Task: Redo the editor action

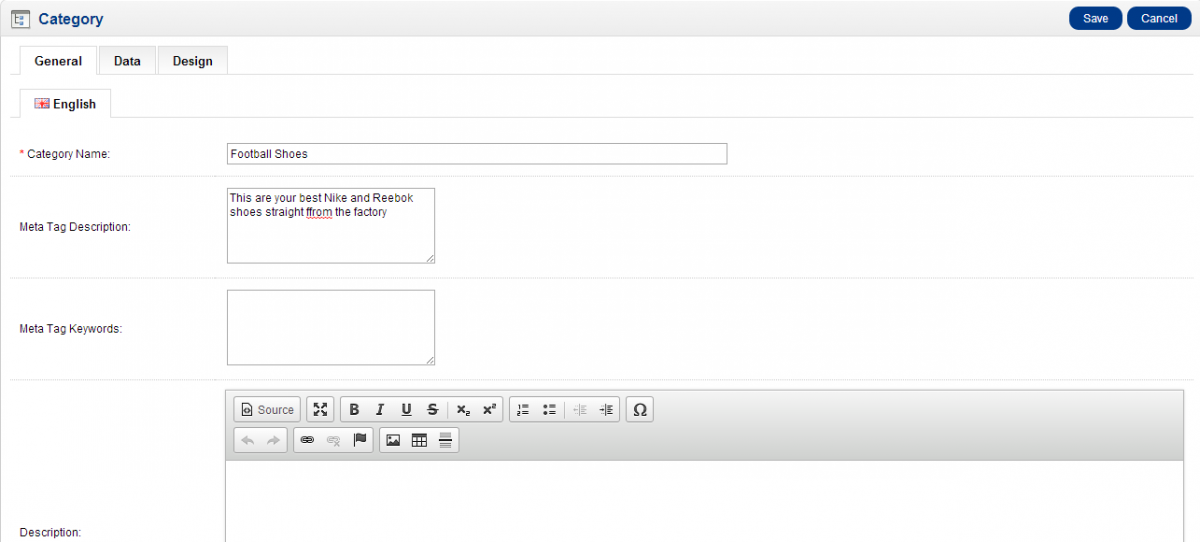Action: point(273,440)
